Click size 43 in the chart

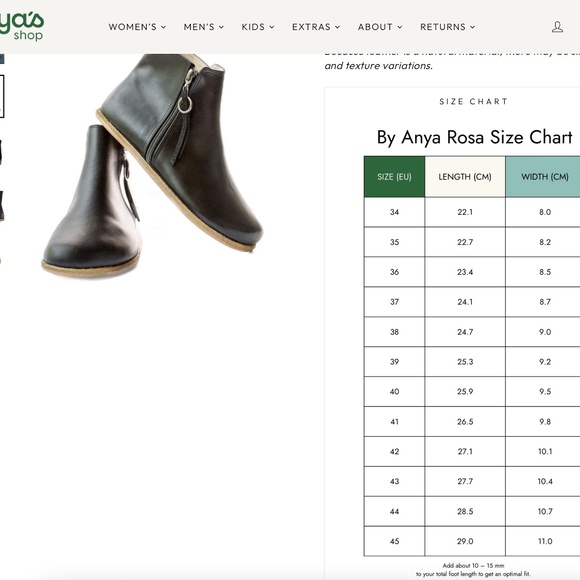394,481
